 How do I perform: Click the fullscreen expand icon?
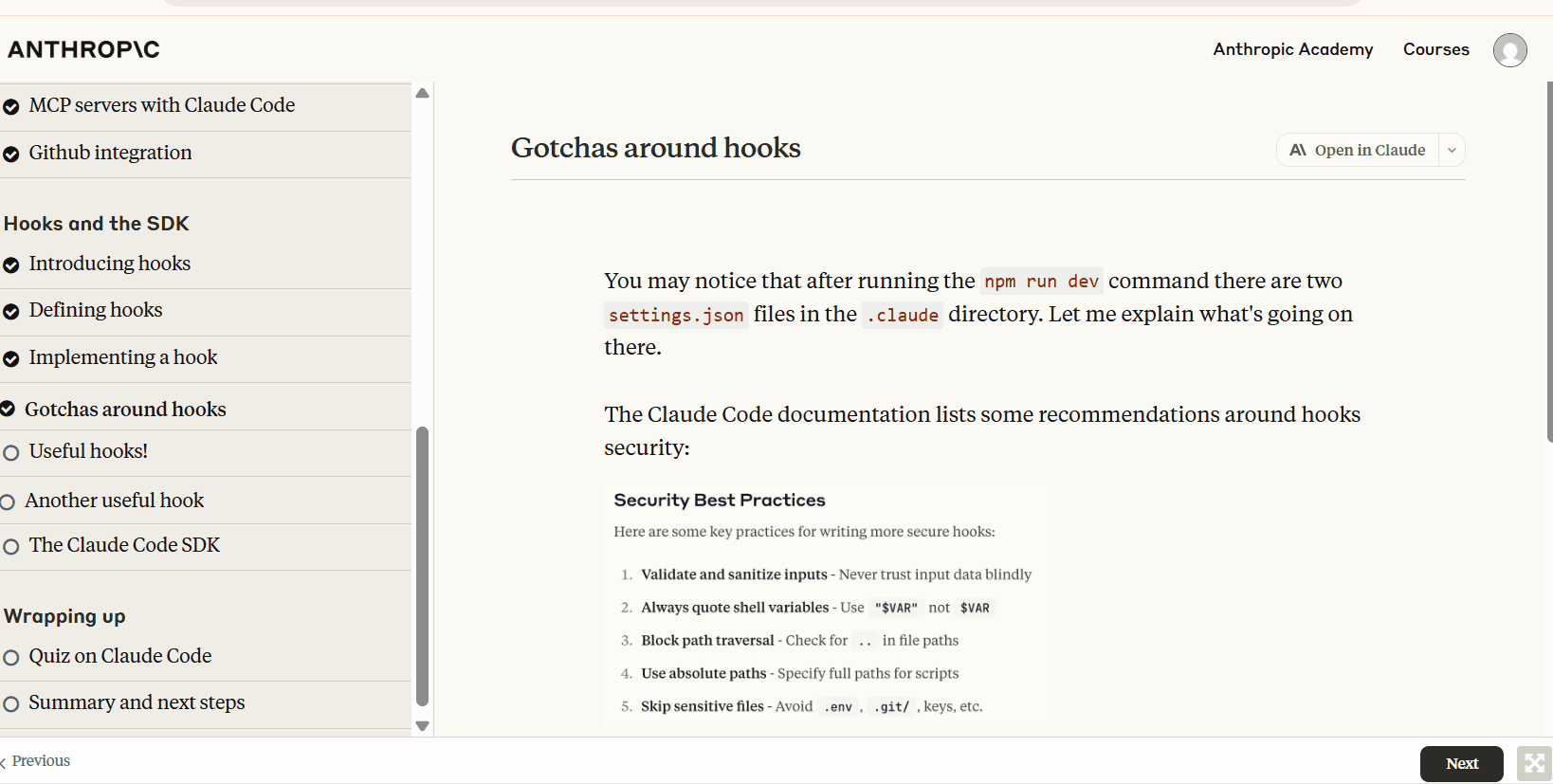pos(1534,763)
